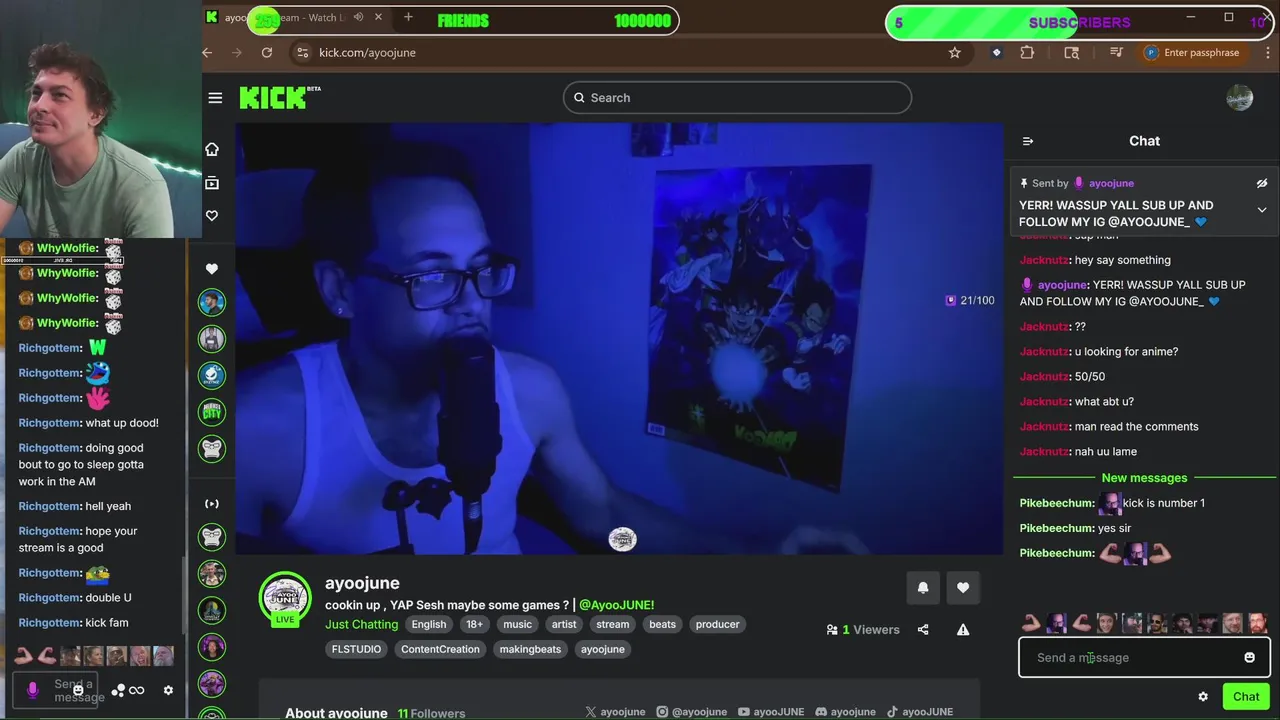Open the Browse icon in sidebar
The width and height of the screenshot is (1280, 720).
pyautogui.click(x=212, y=183)
